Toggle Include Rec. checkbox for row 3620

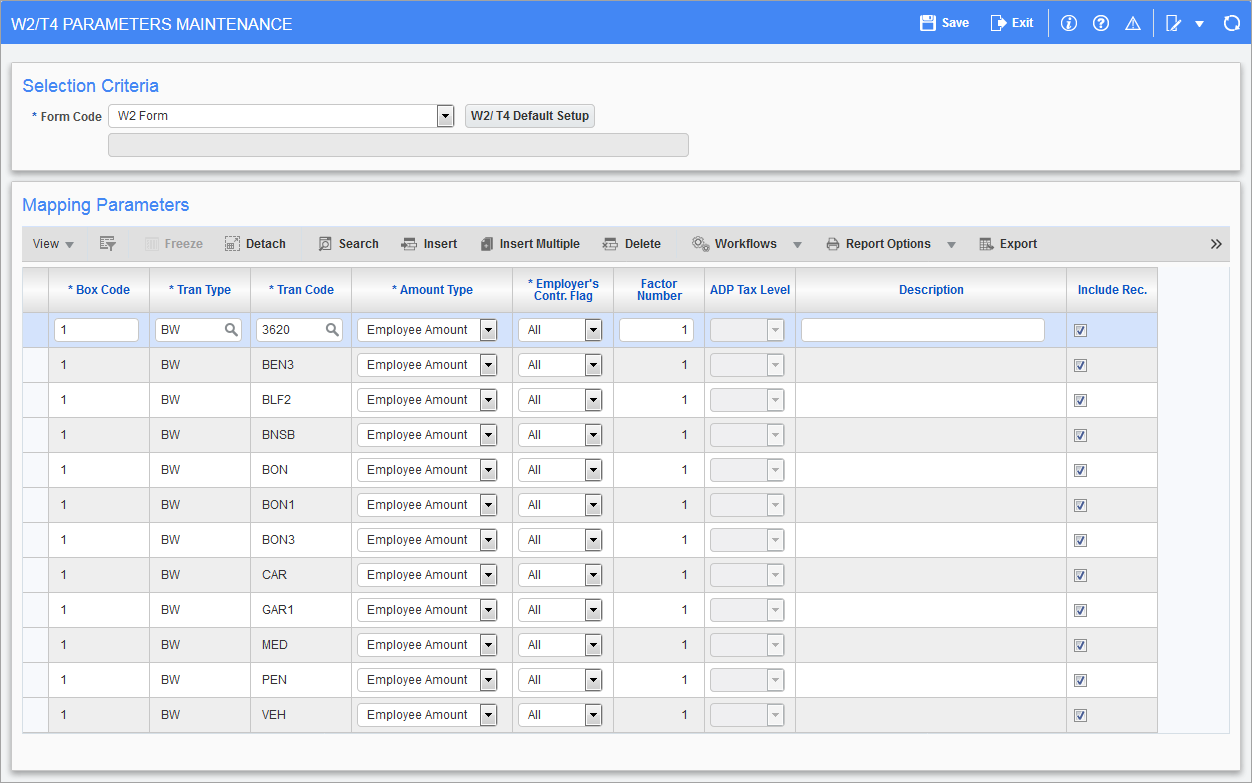point(1080,330)
